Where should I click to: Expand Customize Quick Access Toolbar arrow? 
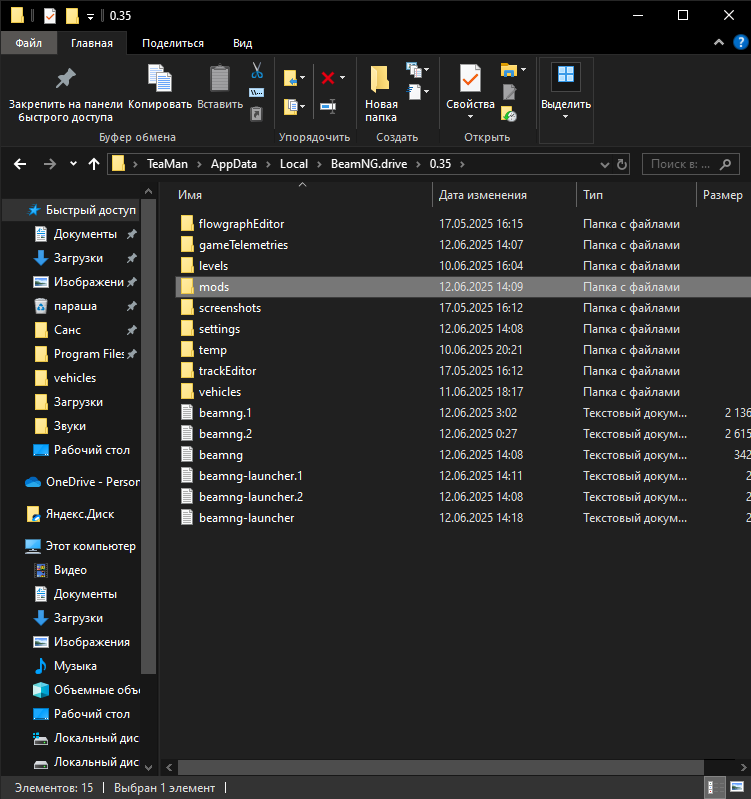point(90,17)
